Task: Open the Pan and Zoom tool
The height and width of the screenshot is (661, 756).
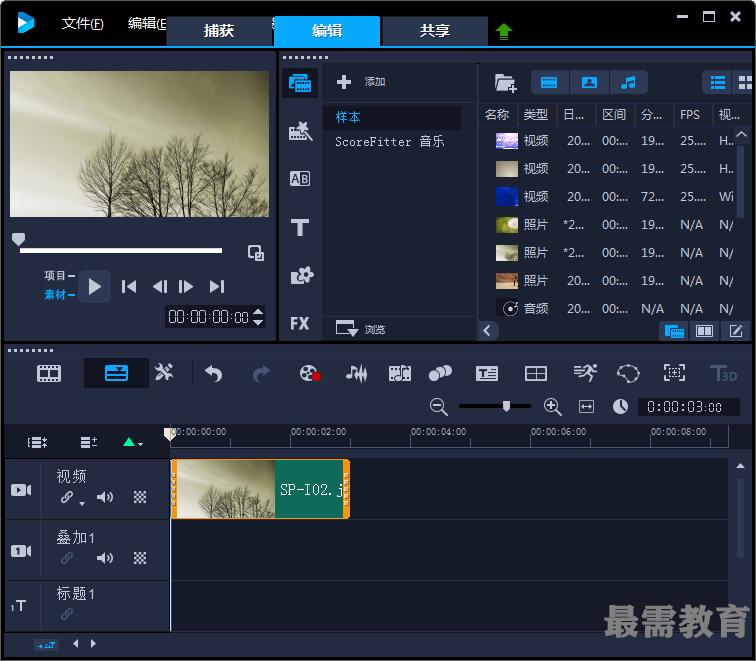Action: (674, 373)
